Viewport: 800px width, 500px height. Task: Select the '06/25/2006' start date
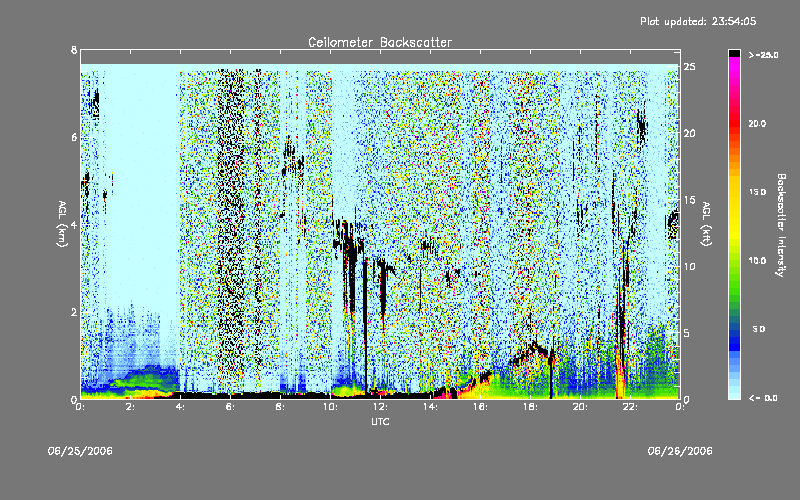[x=80, y=451]
